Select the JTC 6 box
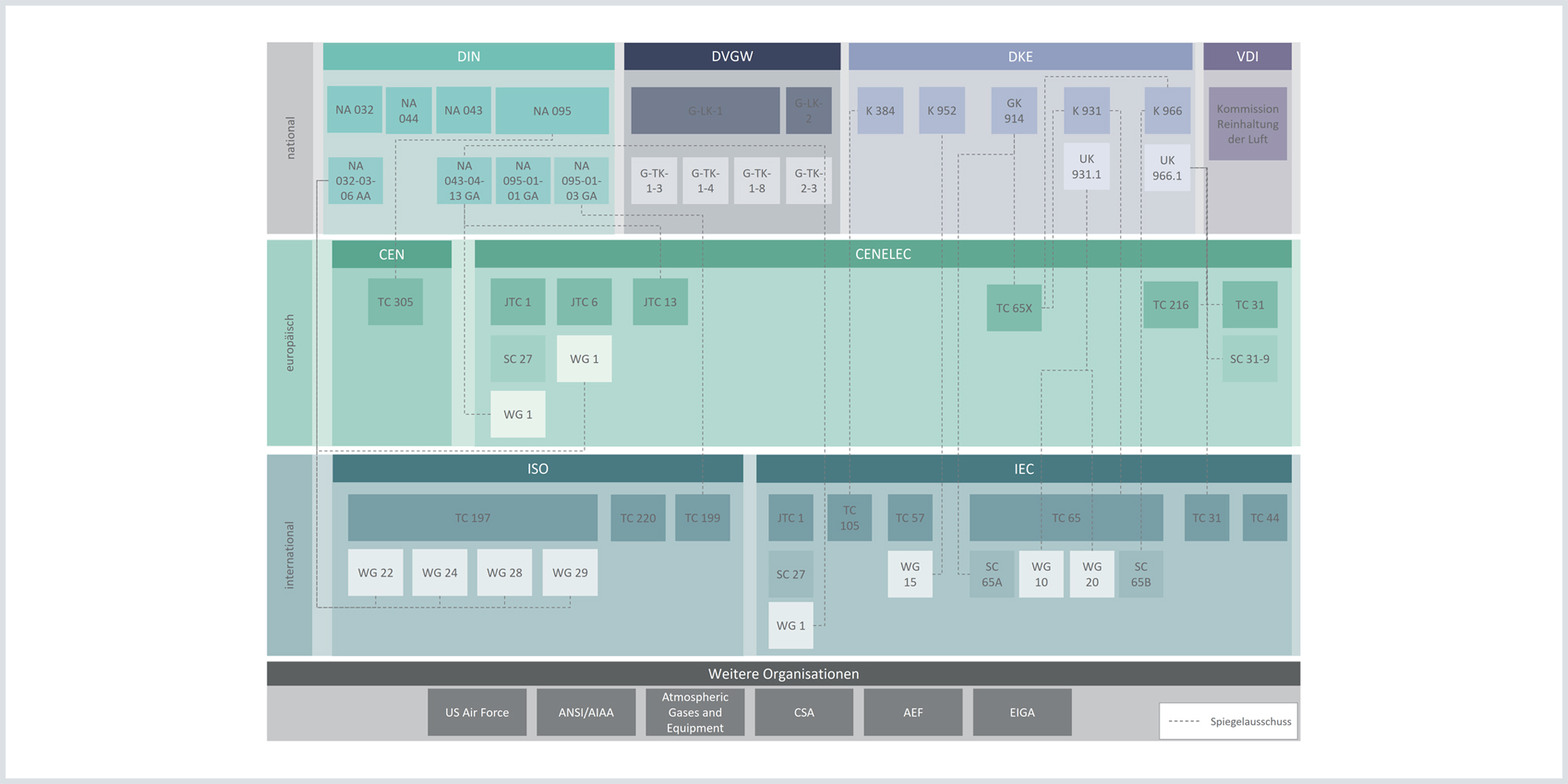 pos(584,302)
